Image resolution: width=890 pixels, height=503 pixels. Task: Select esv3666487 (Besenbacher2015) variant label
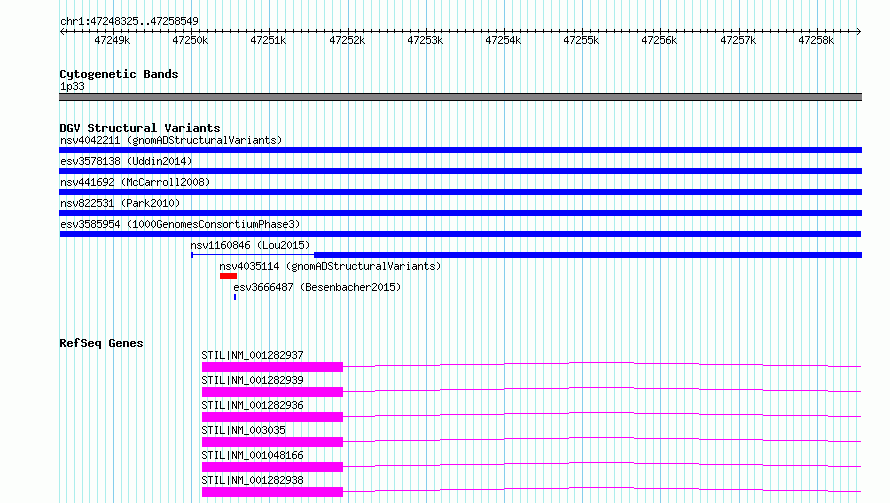[x=317, y=287]
